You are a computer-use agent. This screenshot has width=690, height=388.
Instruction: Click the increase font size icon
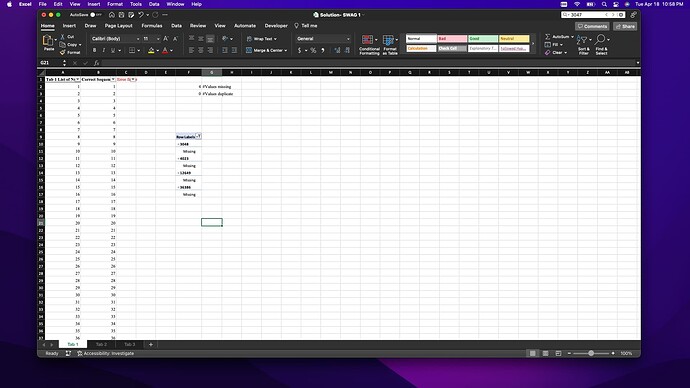point(166,39)
